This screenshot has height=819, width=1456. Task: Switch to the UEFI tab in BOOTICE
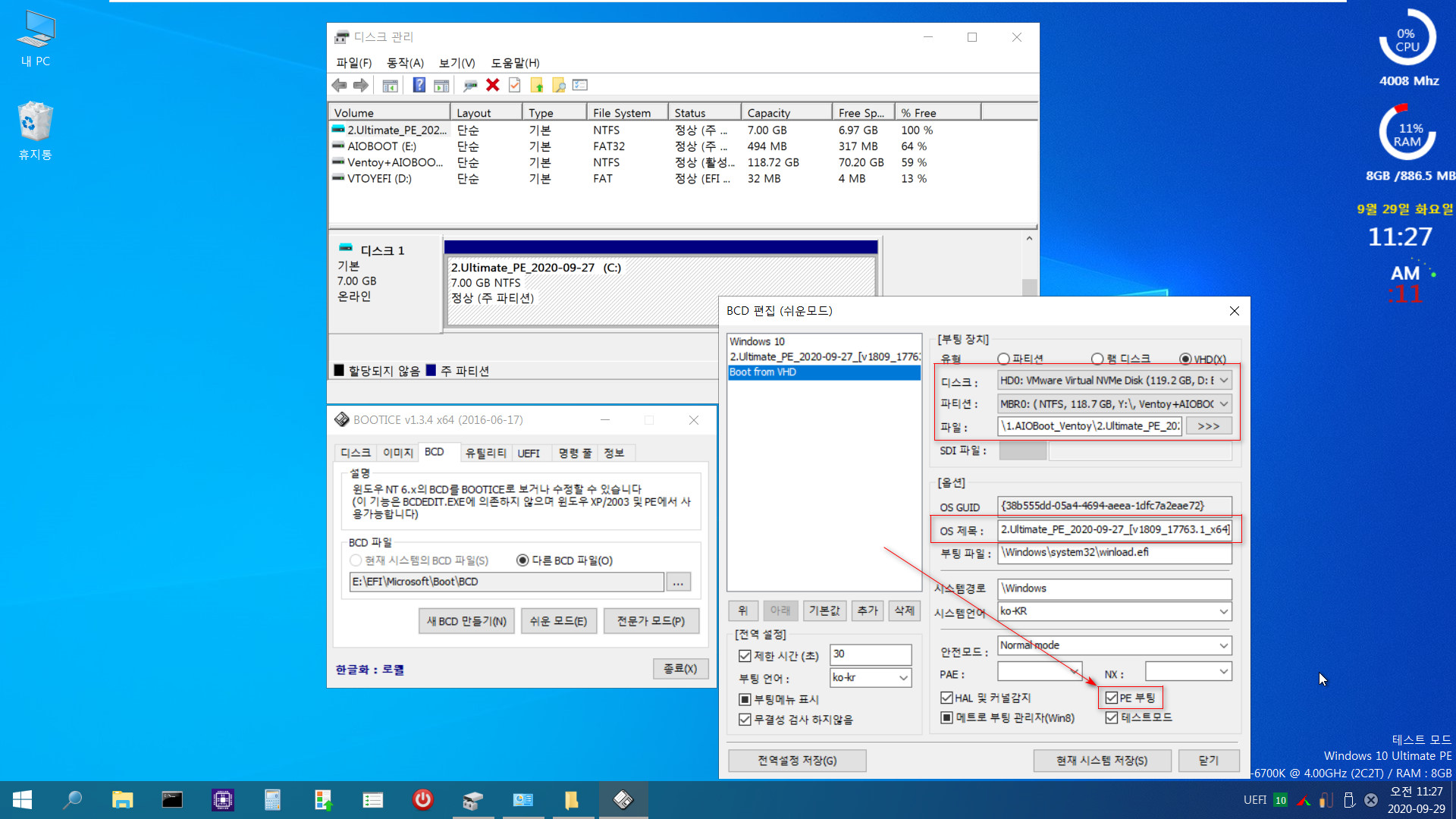[x=529, y=453]
